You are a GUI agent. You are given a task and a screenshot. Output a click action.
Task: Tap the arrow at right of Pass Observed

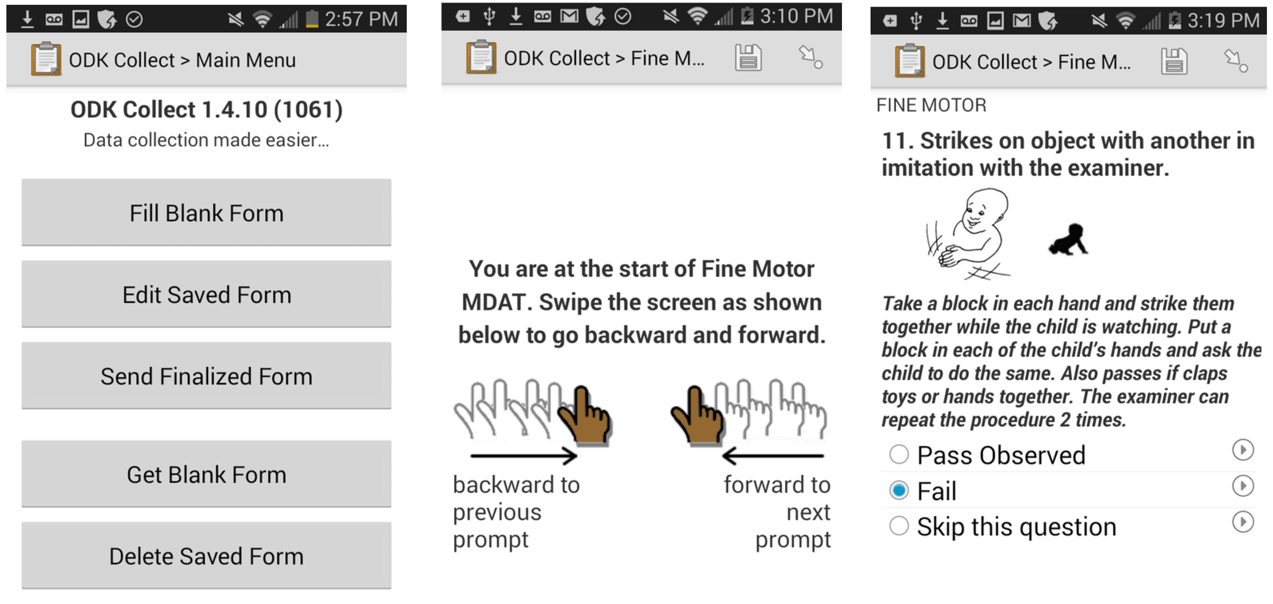tap(1243, 450)
